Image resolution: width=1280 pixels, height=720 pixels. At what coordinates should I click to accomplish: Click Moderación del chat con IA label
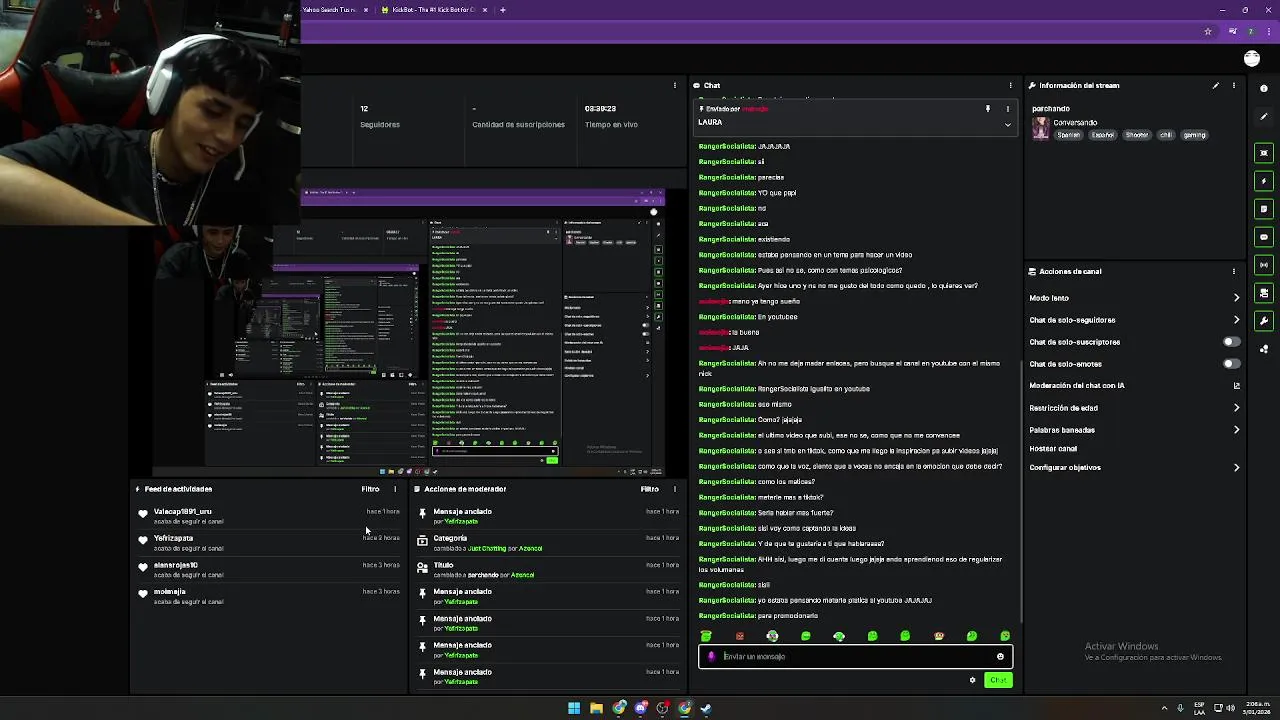1077,386
